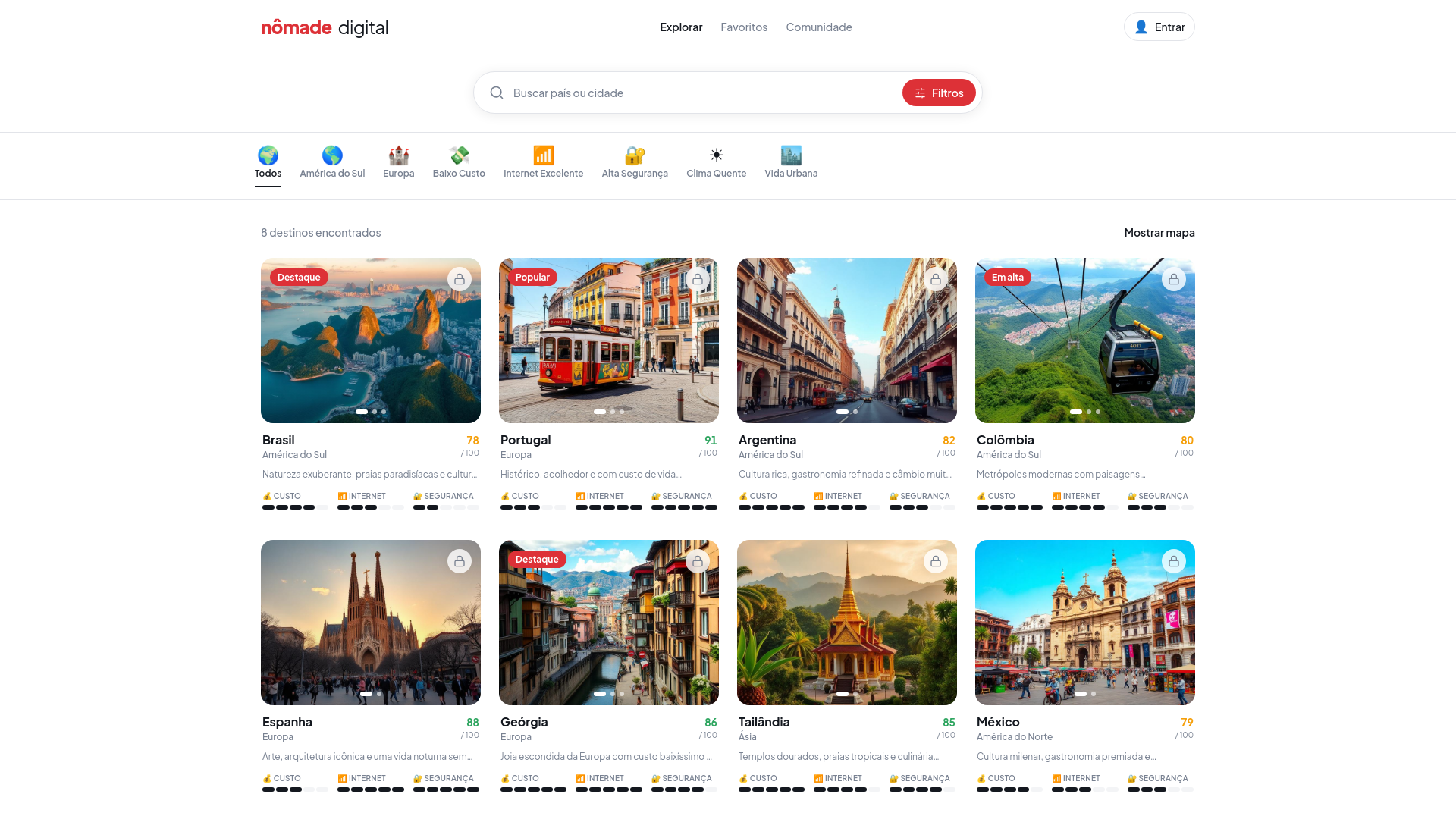This screenshot has width=1456, height=819.
Task: Select the second carousel dot on Brasil photo
Action: click(375, 412)
